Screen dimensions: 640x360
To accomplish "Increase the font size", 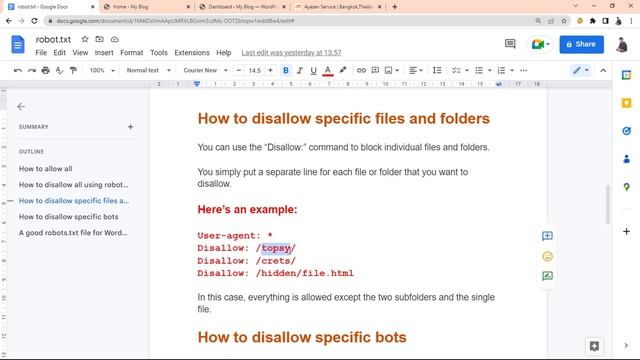I will [x=270, y=71].
